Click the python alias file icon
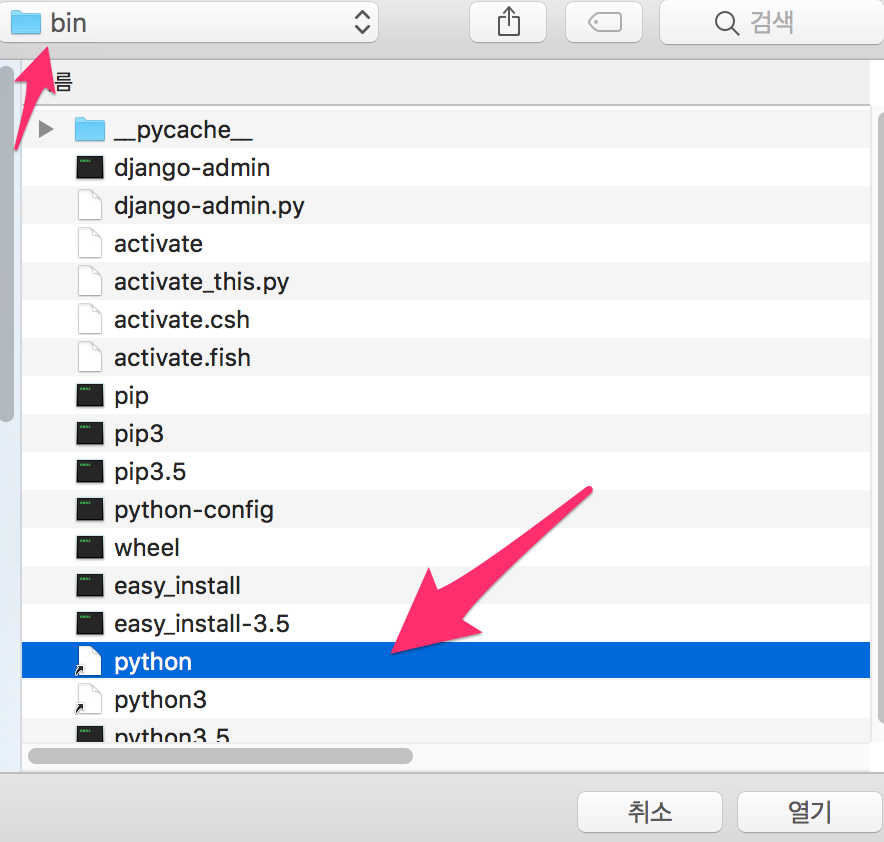This screenshot has width=884, height=842. [x=89, y=661]
